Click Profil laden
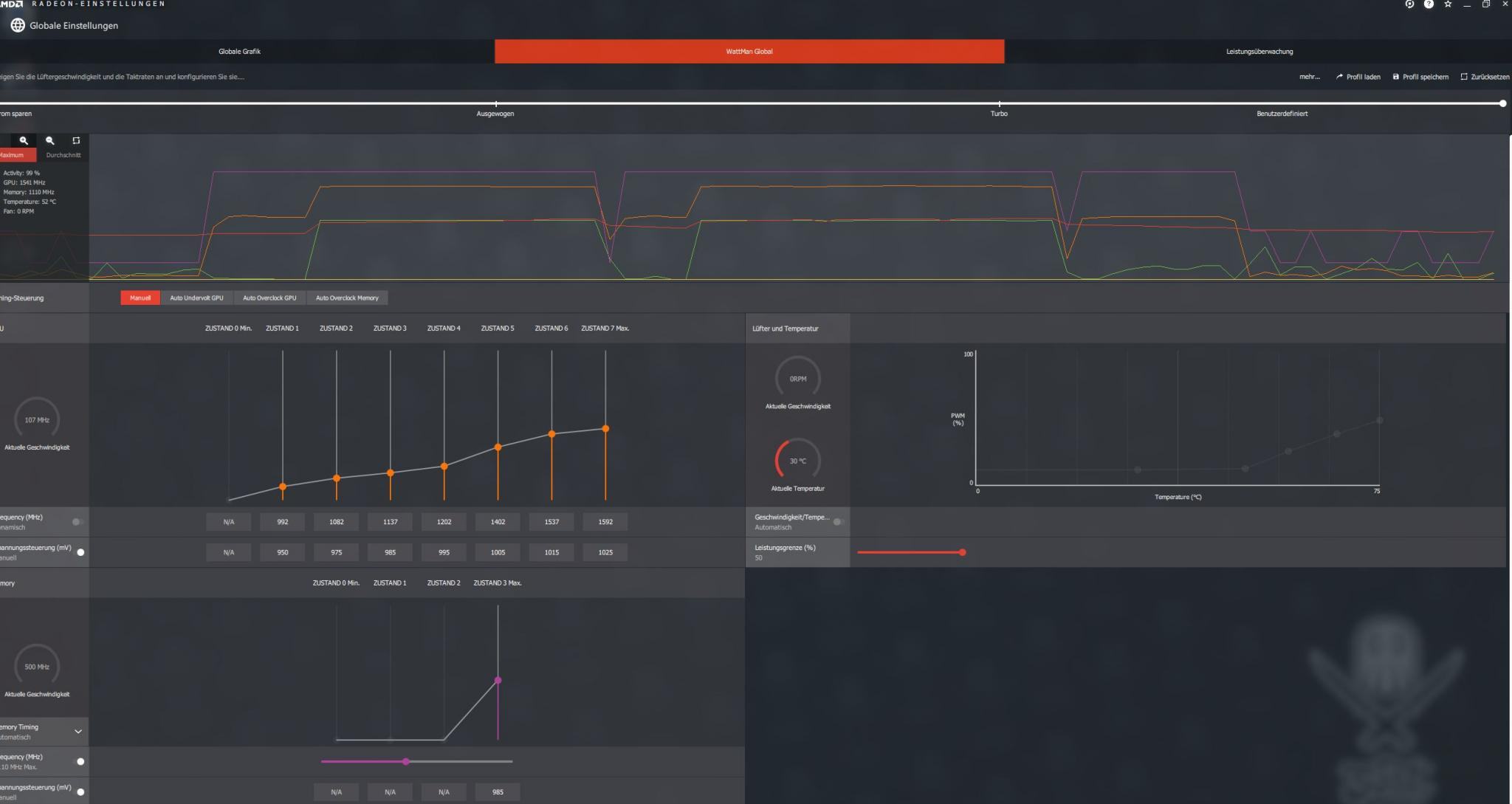 (1358, 77)
